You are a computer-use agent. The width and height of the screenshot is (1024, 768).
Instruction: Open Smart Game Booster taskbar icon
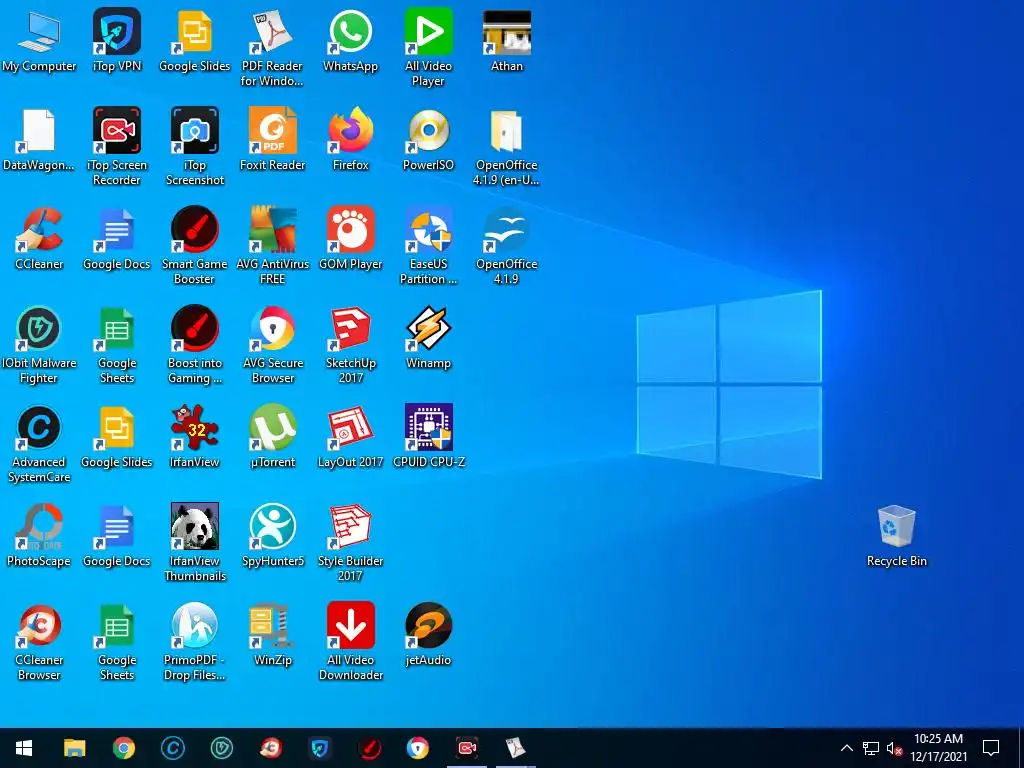click(368, 748)
